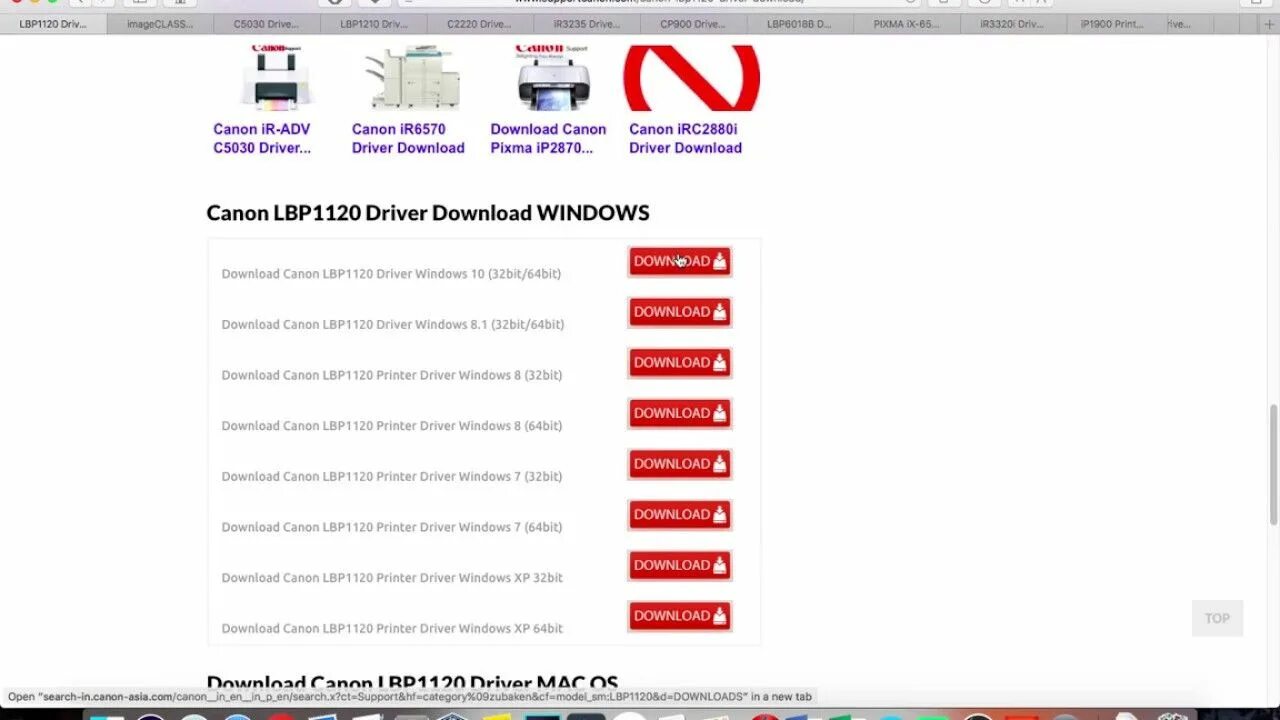Click the 'Printer Driver Windows XP 32bit' text

469,578
